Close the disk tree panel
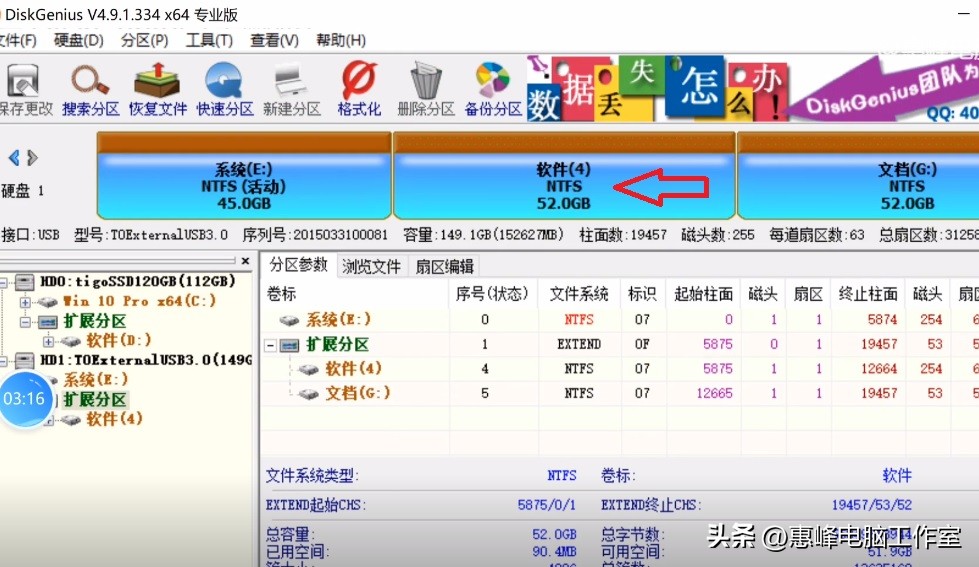 [245, 261]
